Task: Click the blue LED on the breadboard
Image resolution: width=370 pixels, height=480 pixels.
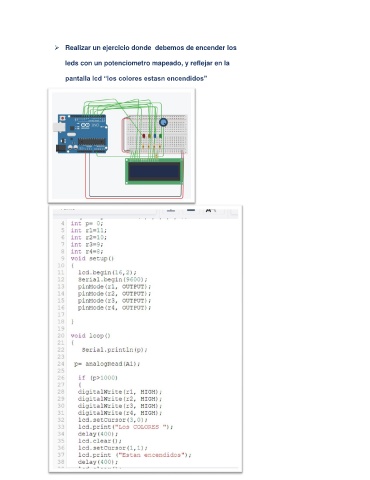Action: [155, 136]
